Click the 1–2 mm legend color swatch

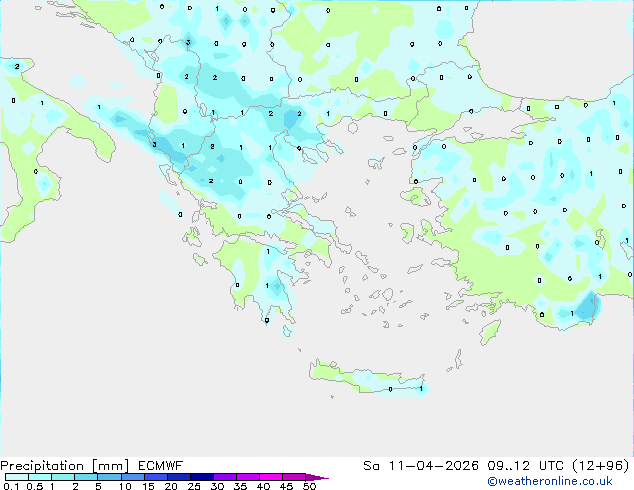point(63,477)
